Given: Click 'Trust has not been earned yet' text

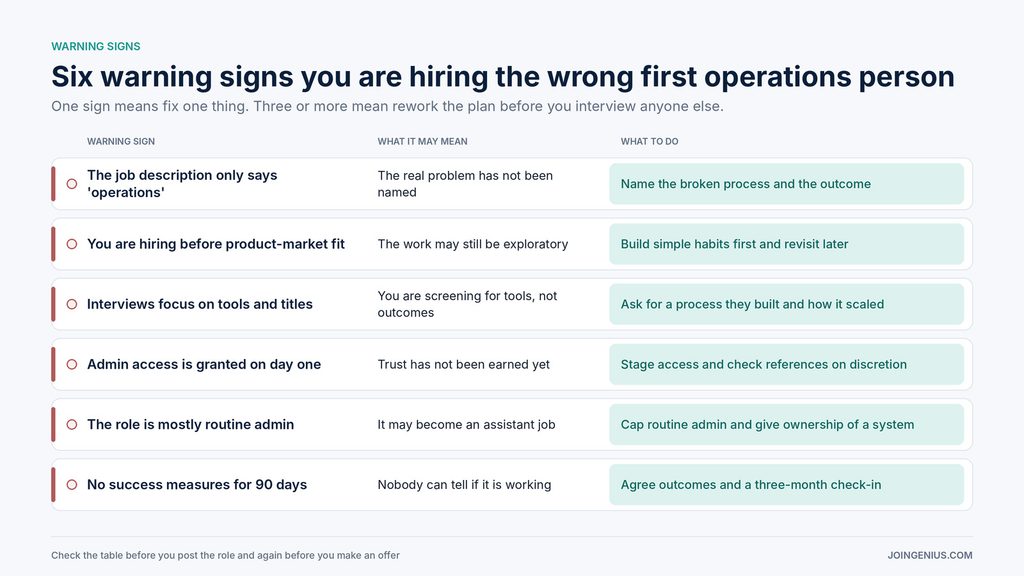Looking at the screenshot, I should [464, 364].
